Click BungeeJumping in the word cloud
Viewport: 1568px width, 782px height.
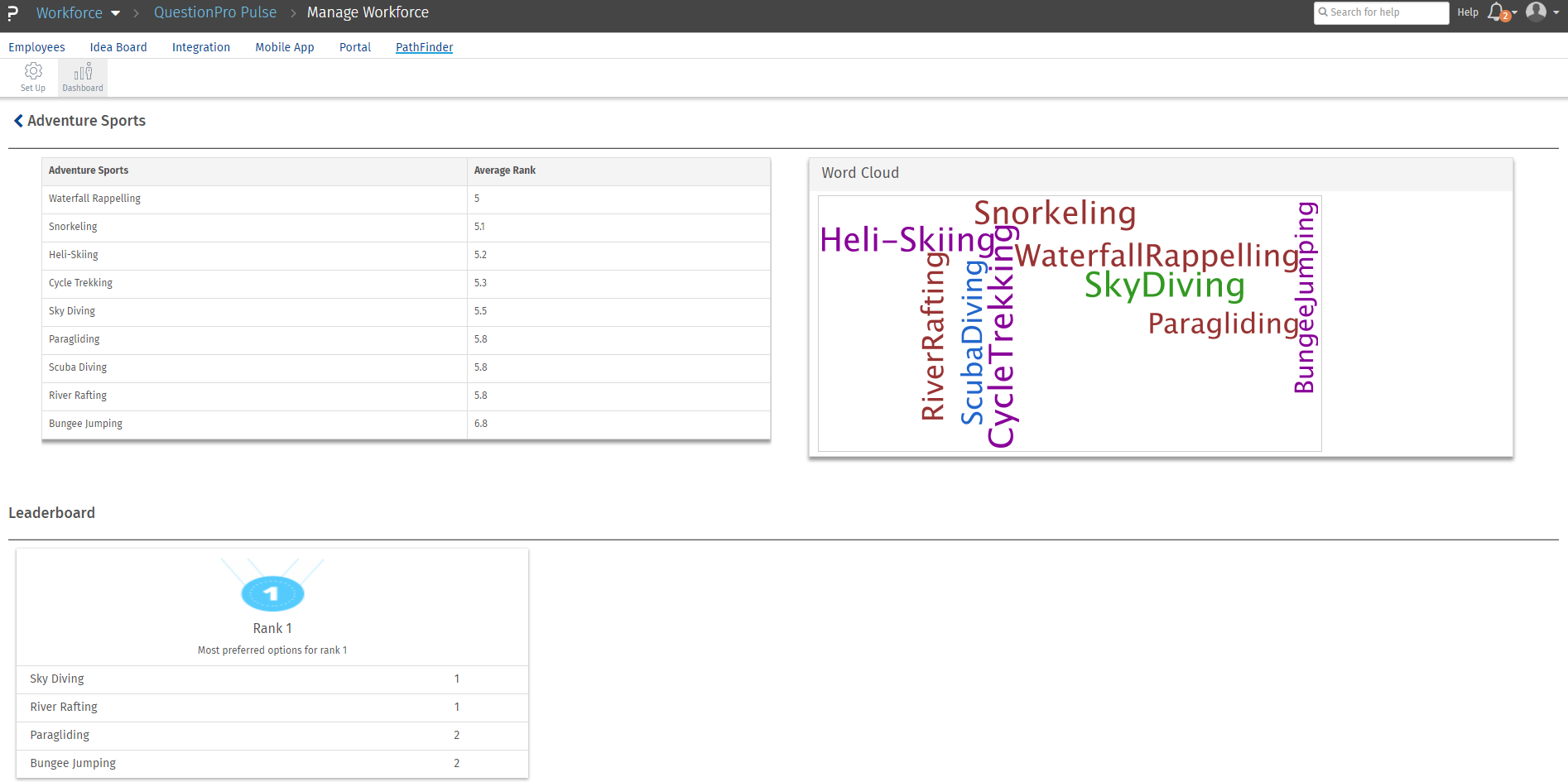point(1306,298)
